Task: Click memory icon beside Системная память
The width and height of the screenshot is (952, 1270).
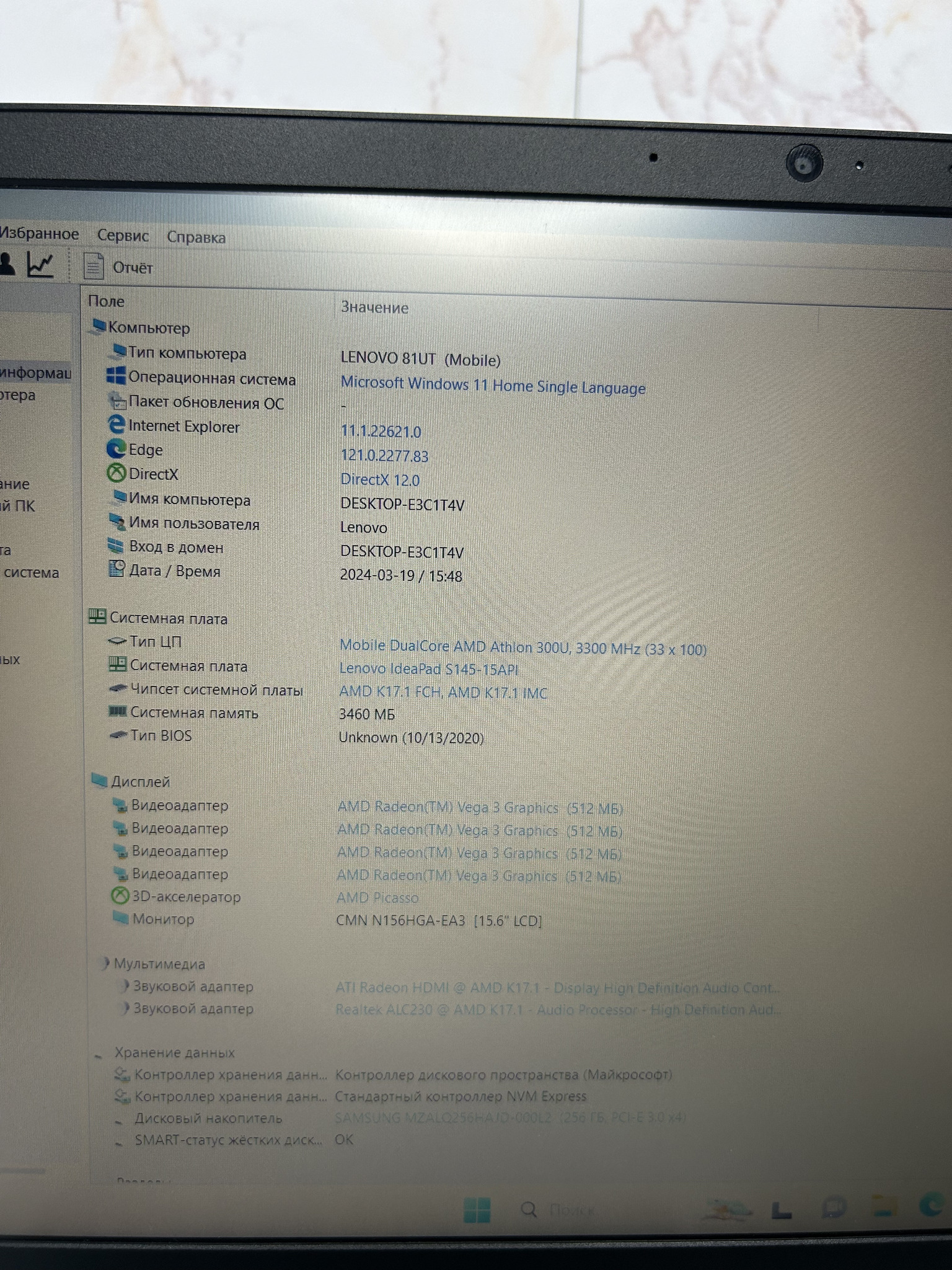Action: pyautogui.click(x=117, y=712)
